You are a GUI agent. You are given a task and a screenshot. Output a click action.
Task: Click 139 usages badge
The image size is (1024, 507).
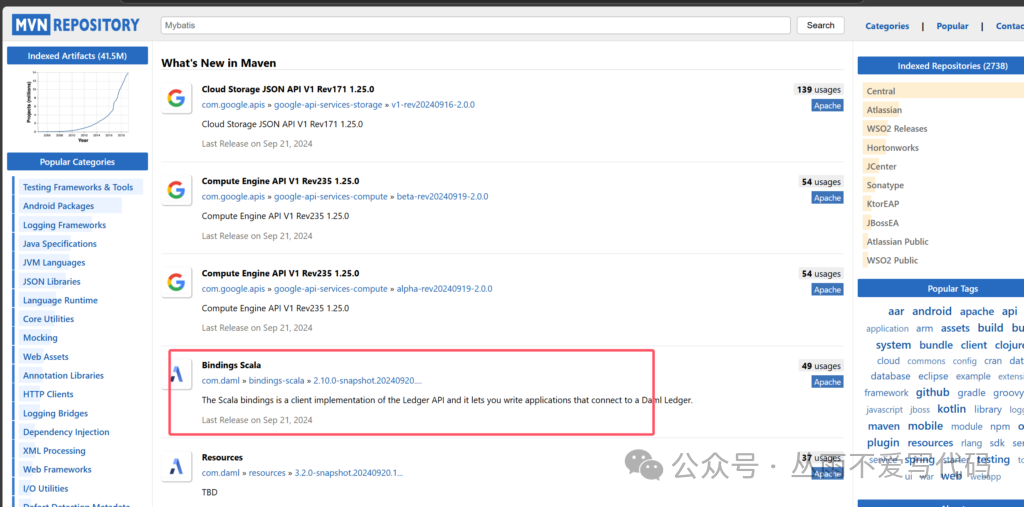(818, 90)
